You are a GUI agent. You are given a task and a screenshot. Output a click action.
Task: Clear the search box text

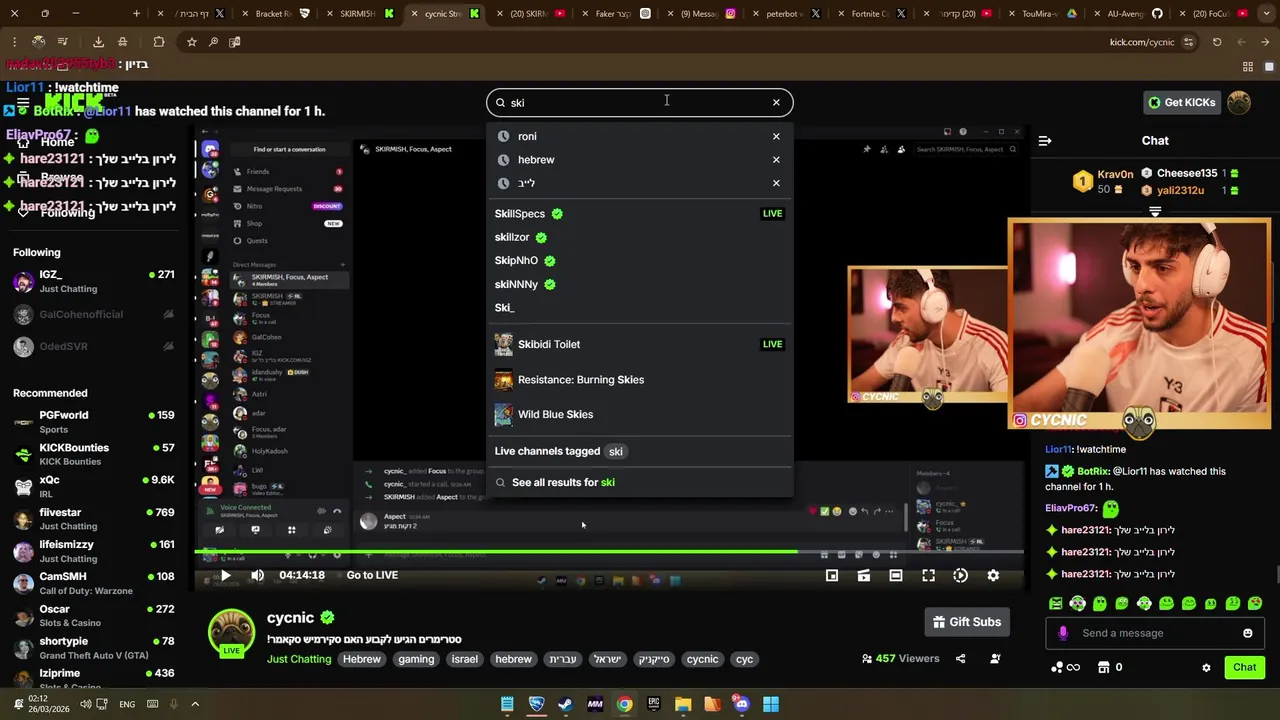pos(776,102)
